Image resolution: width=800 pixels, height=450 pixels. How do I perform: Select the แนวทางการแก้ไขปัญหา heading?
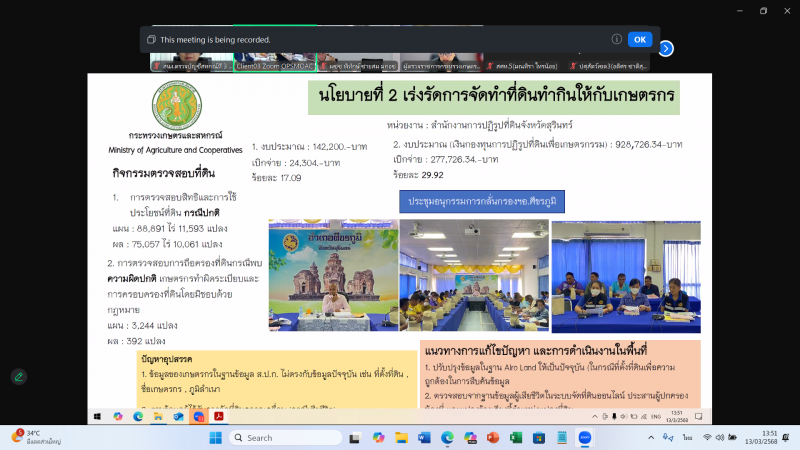click(x=536, y=351)
